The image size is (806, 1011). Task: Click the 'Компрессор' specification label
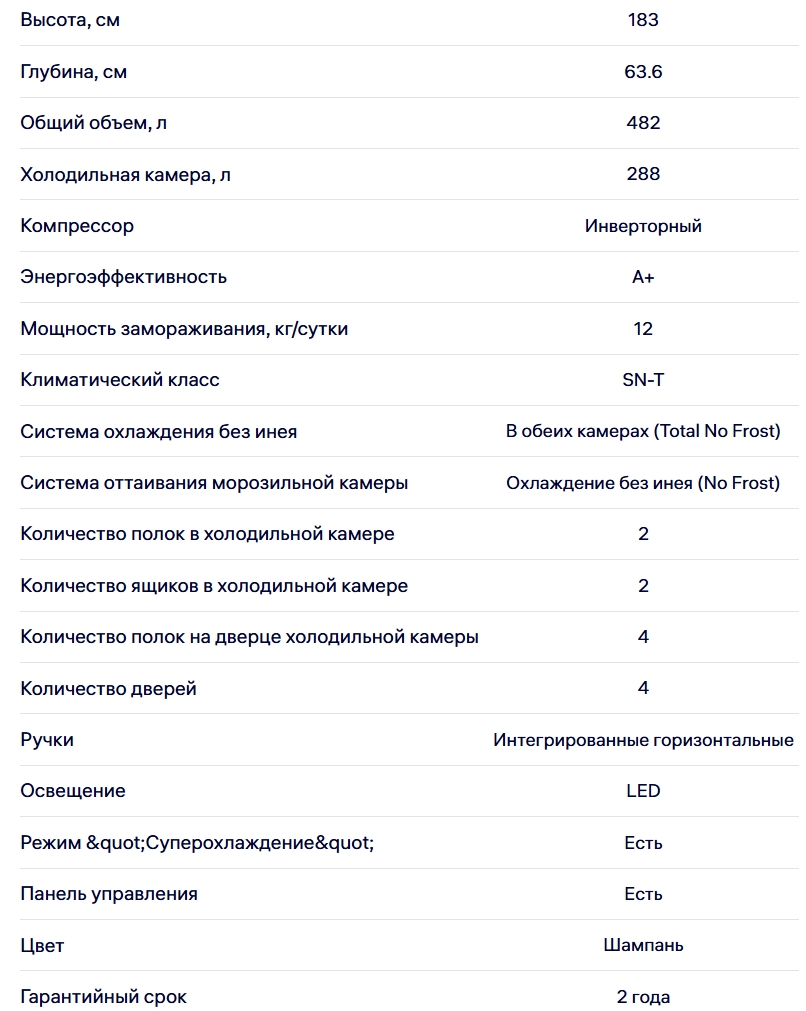click(77, 226)
